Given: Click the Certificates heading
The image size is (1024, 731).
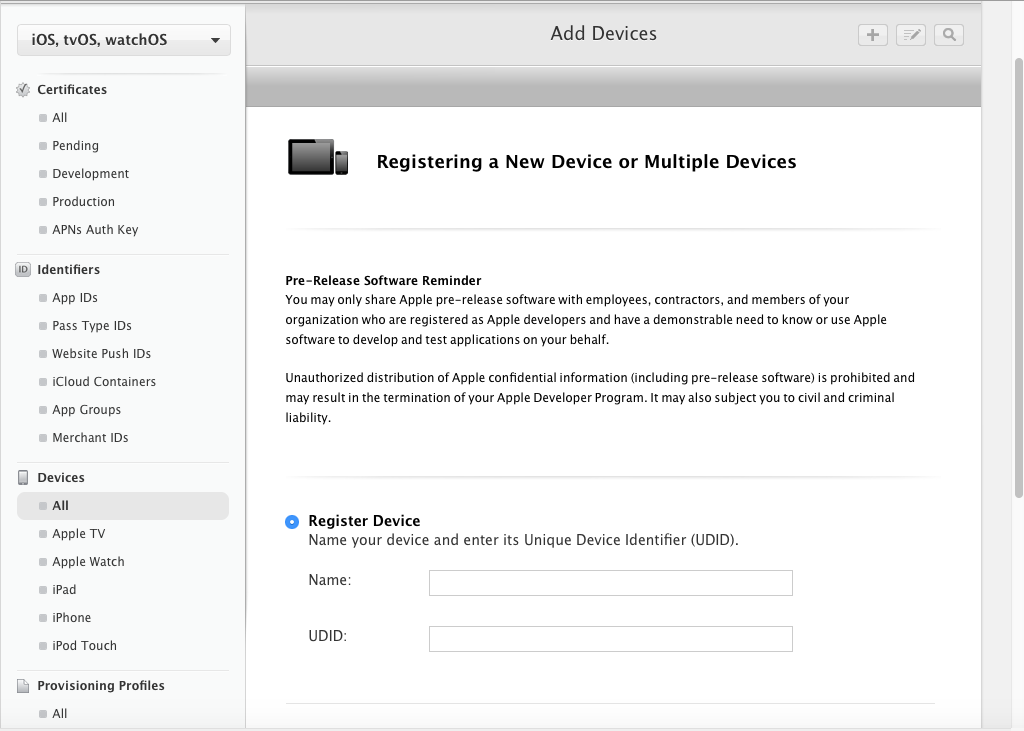Looking at the screenshot, I should (x=72, y=89).
